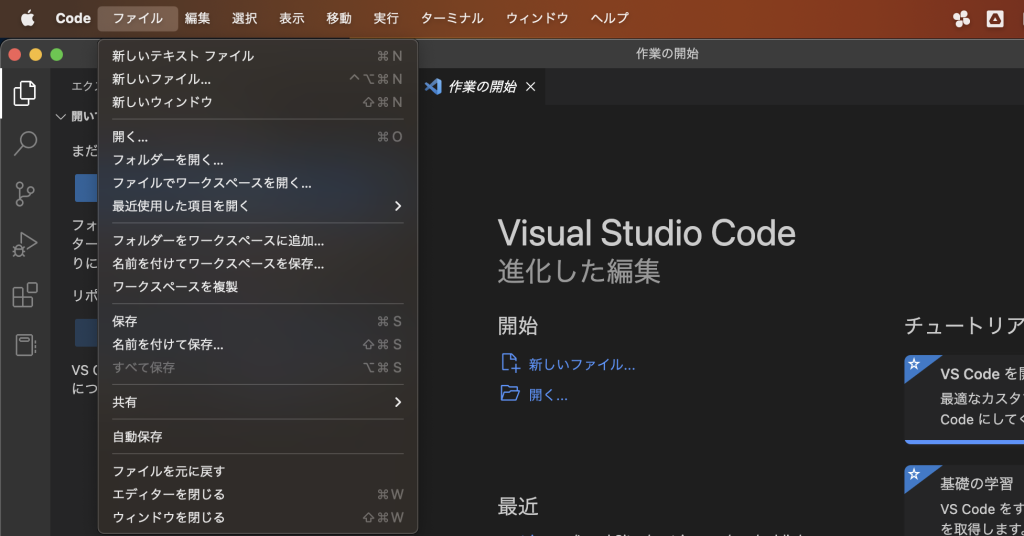
Task: Click the upper blue button in sidebar
Action: [x=86, y=188]
